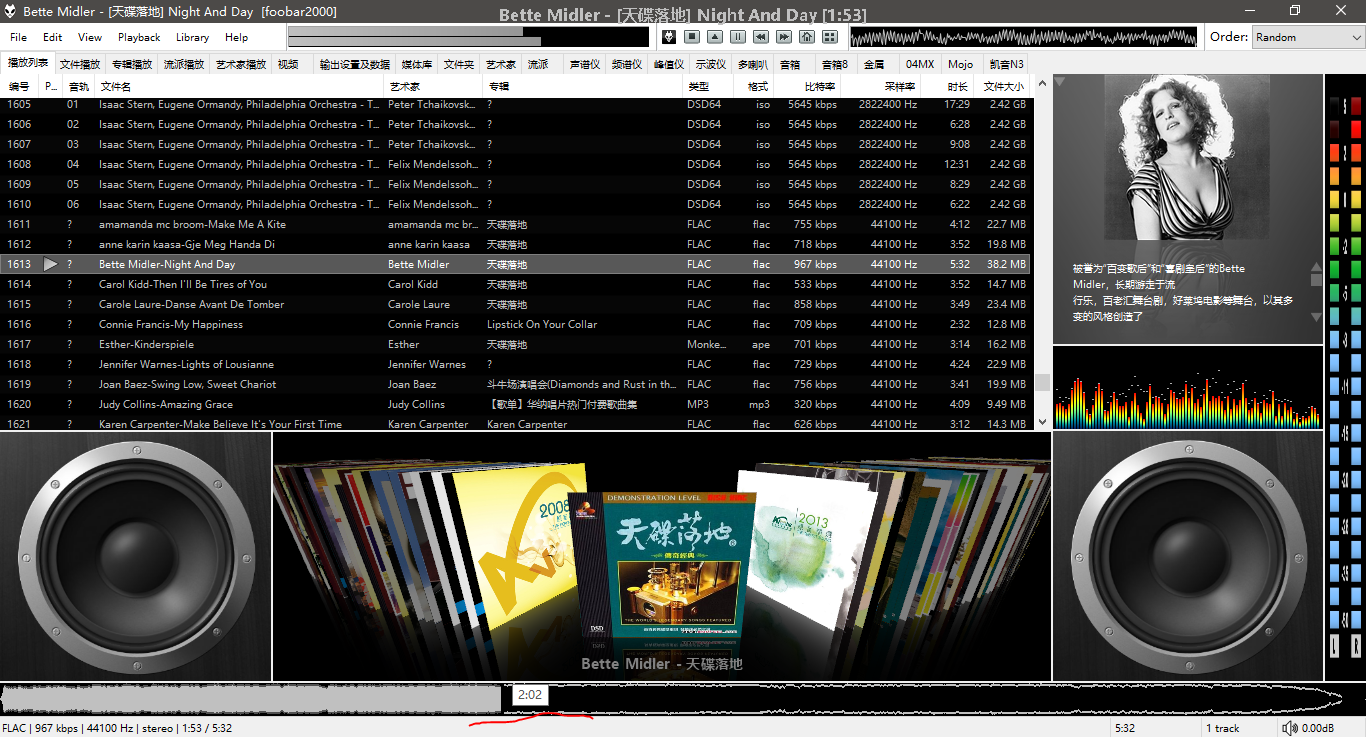The width and height of the screenshot is (1366, 737).
Task: Open the Playback menu
Action: [139, 37]
